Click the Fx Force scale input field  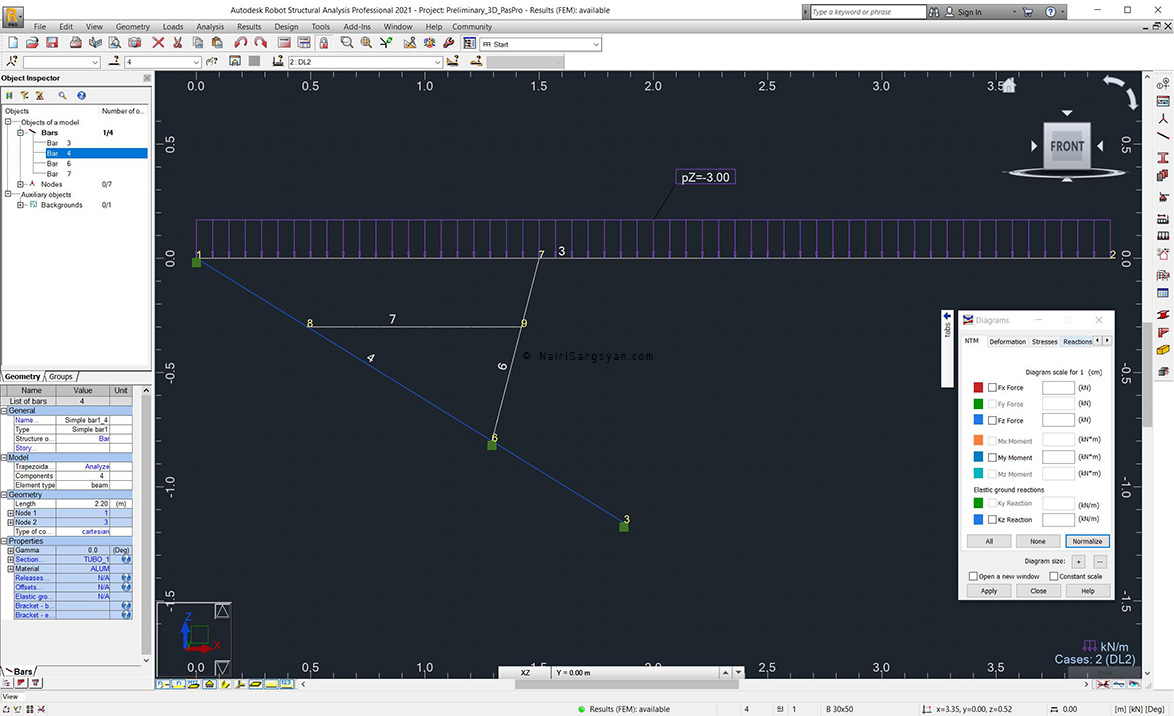click(1059, 388)
